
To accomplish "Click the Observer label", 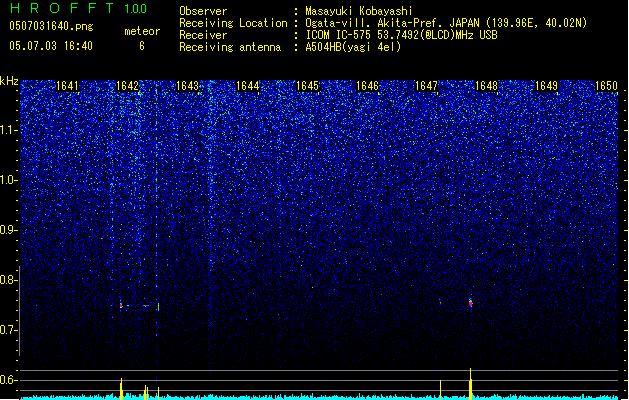I will [203, 11].
